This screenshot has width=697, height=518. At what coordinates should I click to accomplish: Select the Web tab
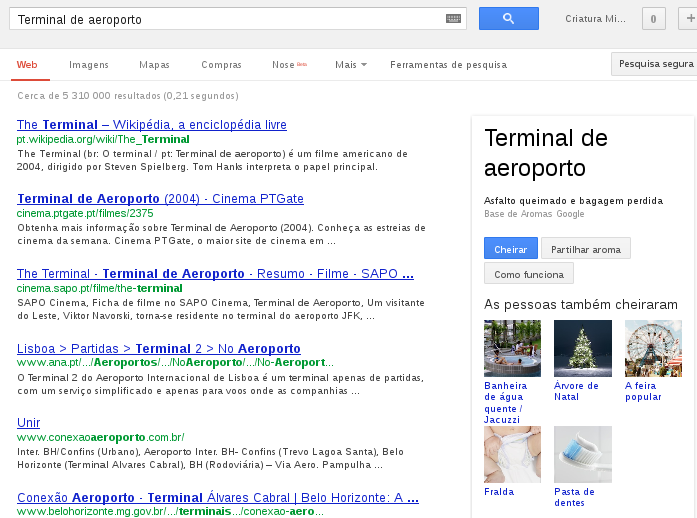27,65
